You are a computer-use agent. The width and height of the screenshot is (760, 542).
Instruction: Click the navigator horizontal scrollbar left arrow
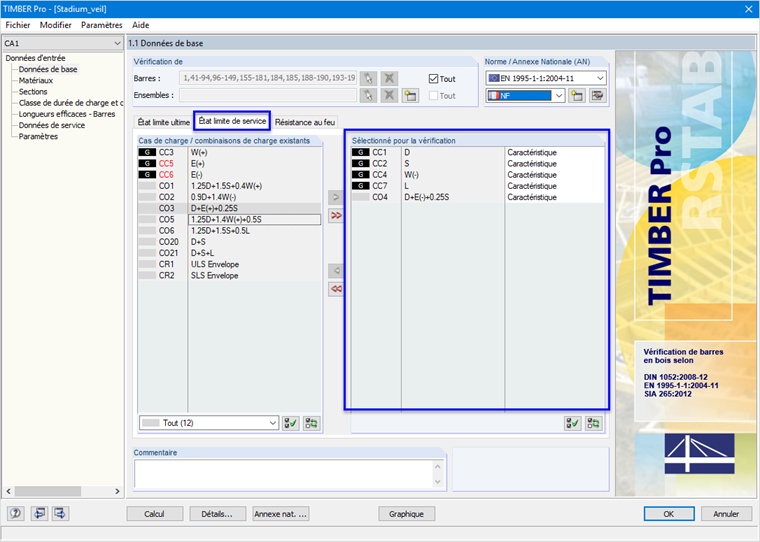(x=8, y=491)
